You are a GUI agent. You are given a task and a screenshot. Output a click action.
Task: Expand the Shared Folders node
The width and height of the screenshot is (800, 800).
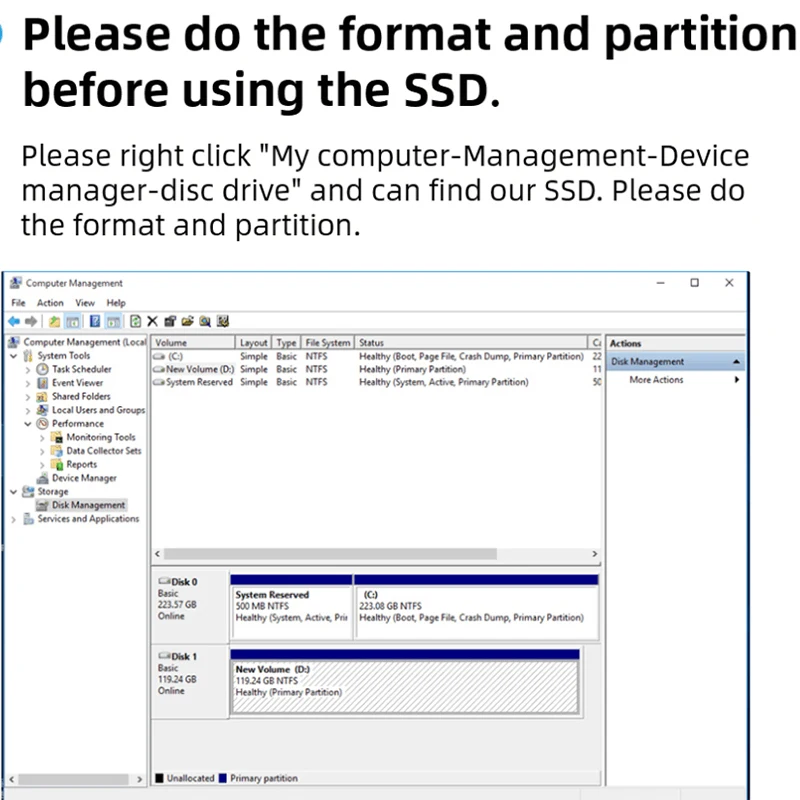pos(28,397)
